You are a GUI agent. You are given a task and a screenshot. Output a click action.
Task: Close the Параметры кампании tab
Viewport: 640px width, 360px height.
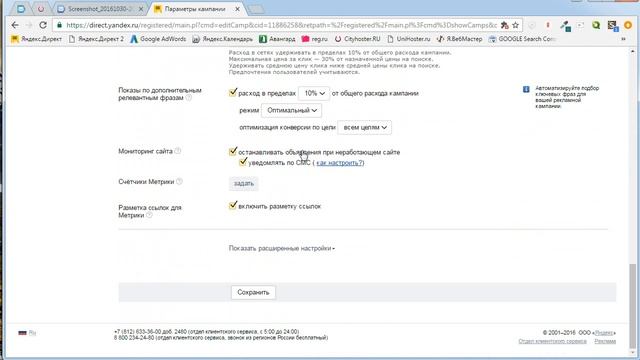(x=238, y=9)
